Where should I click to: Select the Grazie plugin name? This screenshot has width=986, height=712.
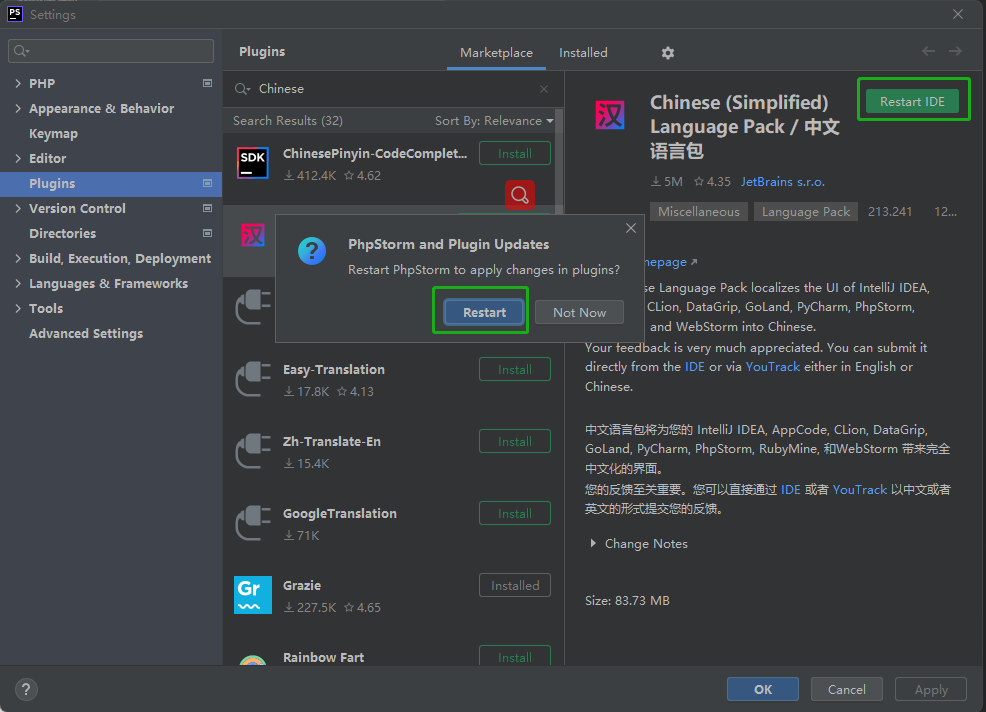click(302, 586)
